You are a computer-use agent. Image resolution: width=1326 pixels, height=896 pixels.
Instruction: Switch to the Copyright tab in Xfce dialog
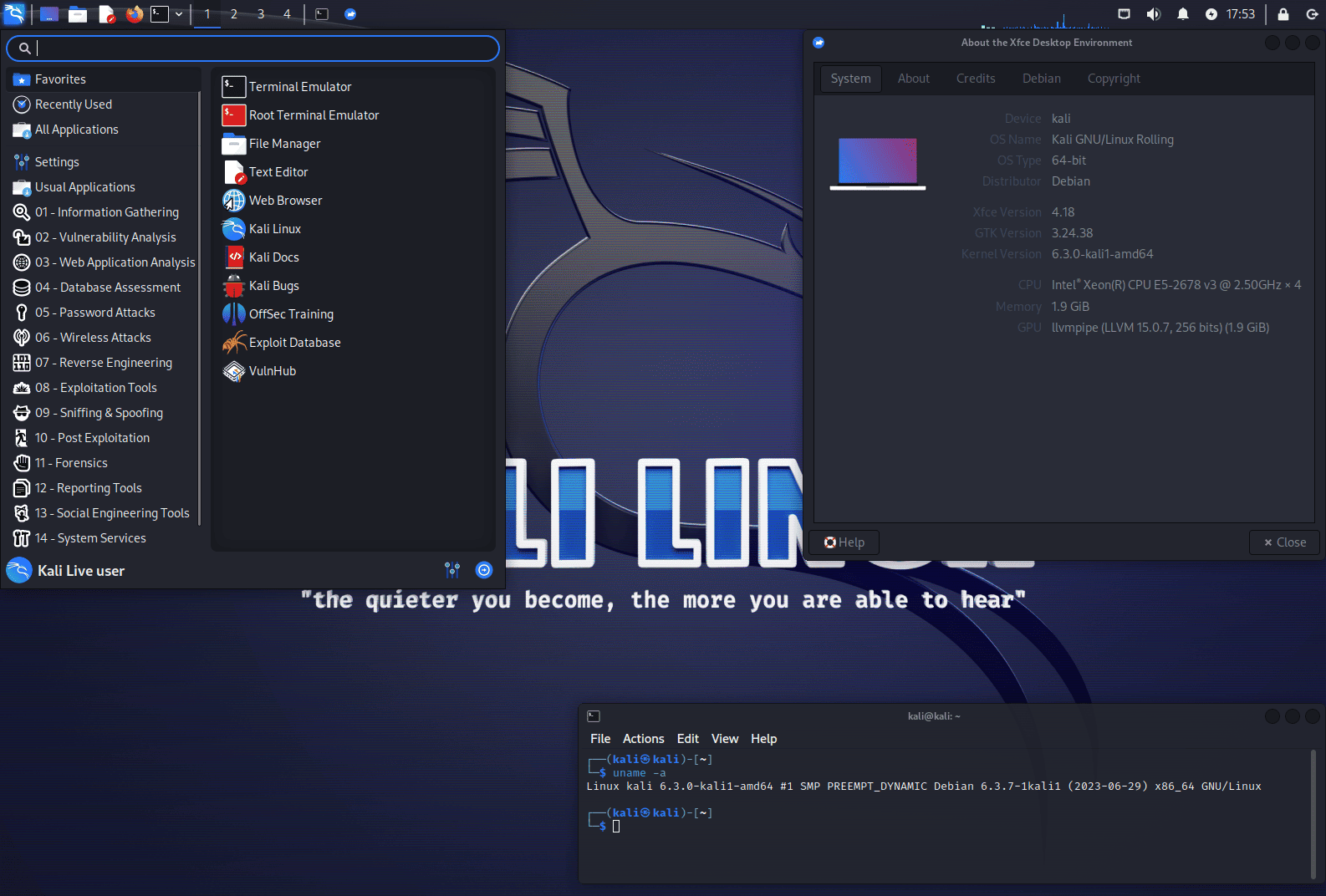point(1114,79)
